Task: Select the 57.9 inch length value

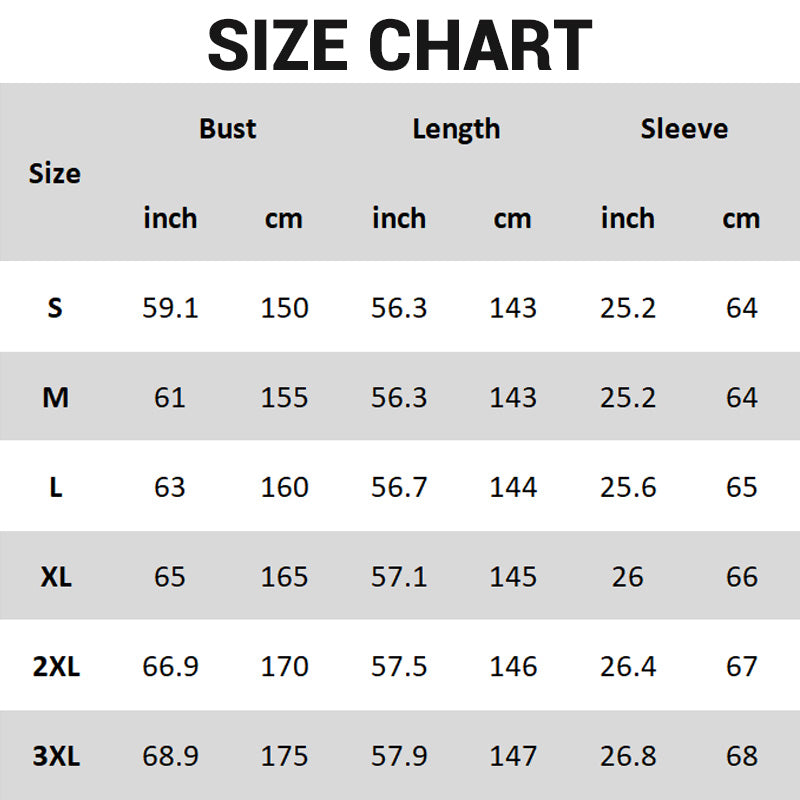Action: [x=399, y=756]
